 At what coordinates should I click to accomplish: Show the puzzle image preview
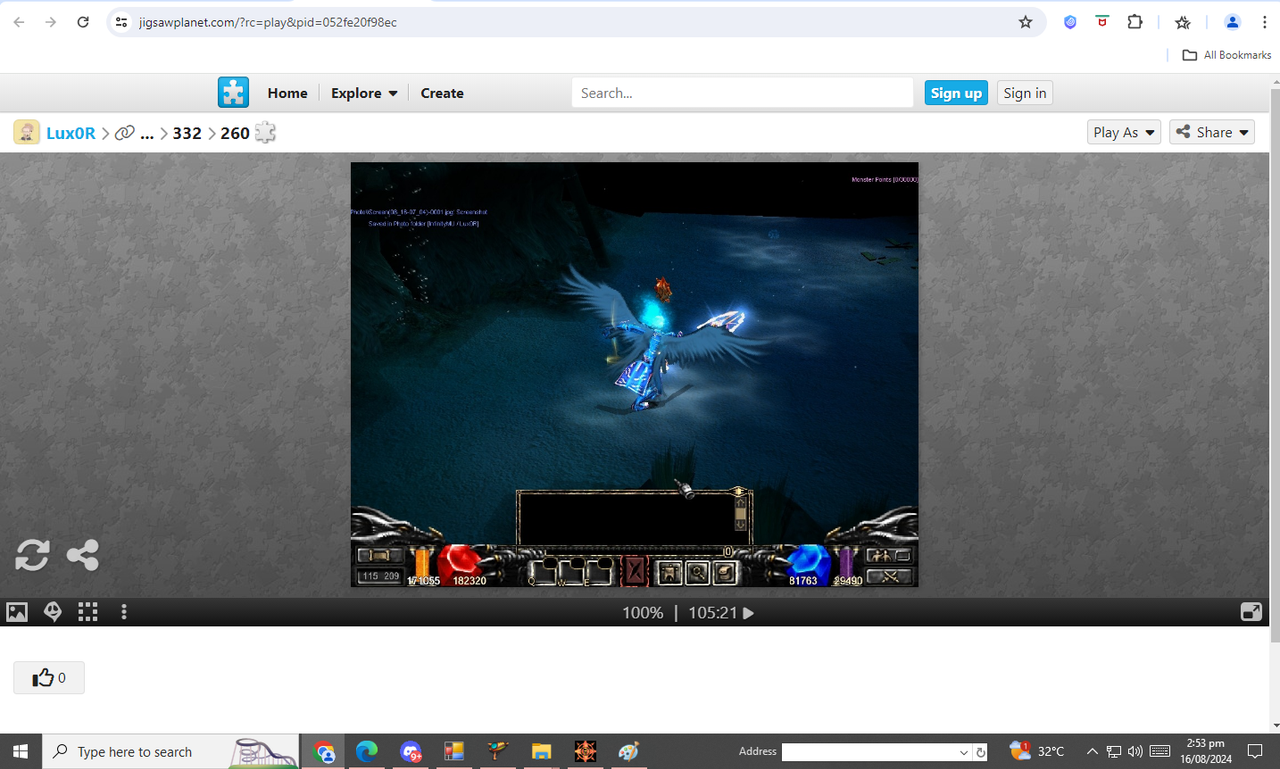17,612
